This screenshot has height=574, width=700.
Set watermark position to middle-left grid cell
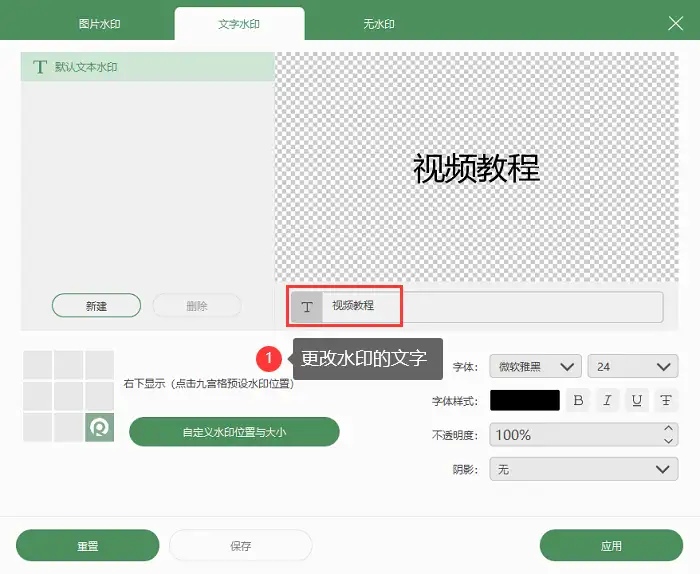point(38,396)
